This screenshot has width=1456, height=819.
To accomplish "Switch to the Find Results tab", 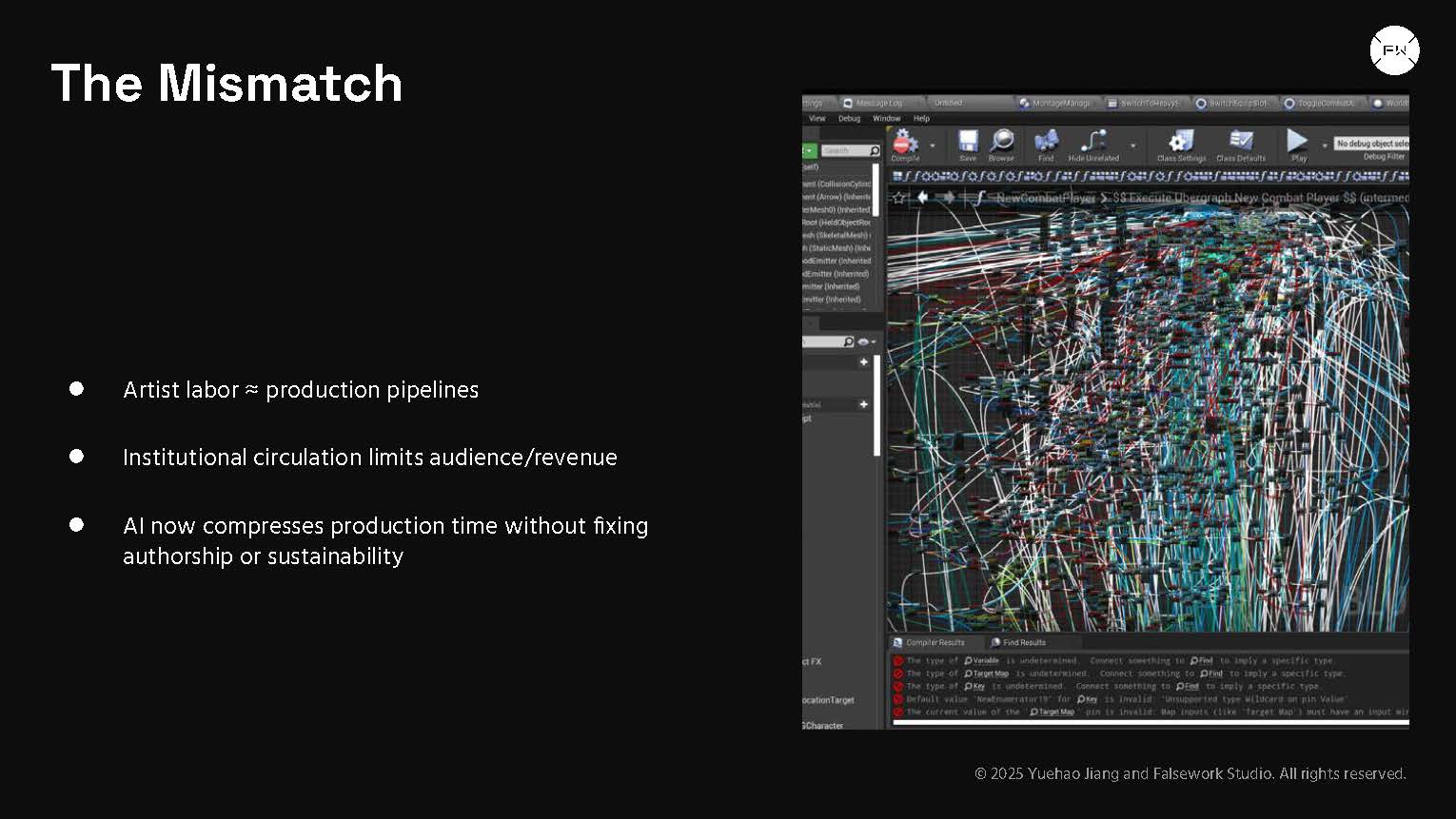I will point(1022,642).
